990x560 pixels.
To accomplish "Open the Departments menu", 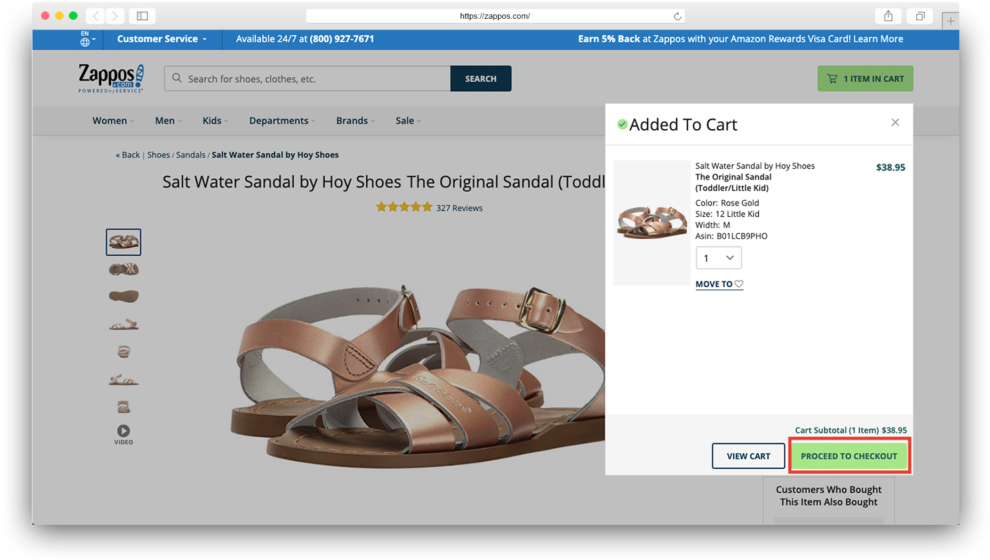I will 282,121.
